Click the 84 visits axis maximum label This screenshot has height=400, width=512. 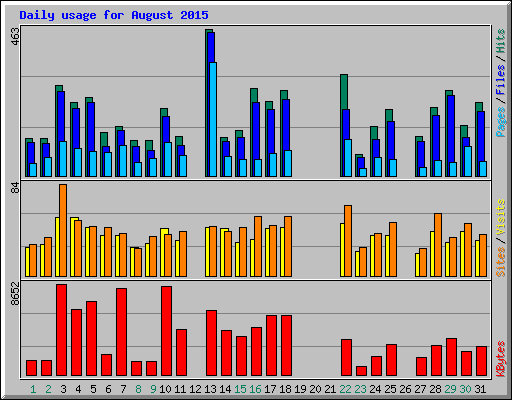(x=15, y=188)
